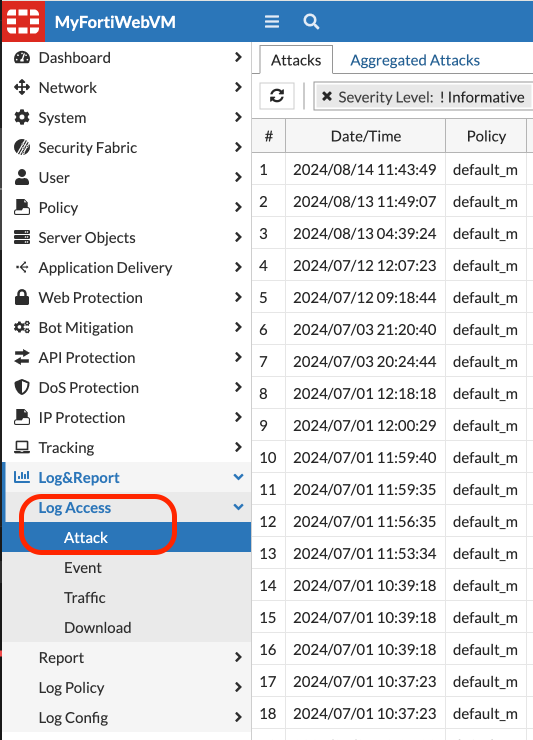Open the Traffic log page
This screenshot has height=740, width=533.
coord(85,597)
